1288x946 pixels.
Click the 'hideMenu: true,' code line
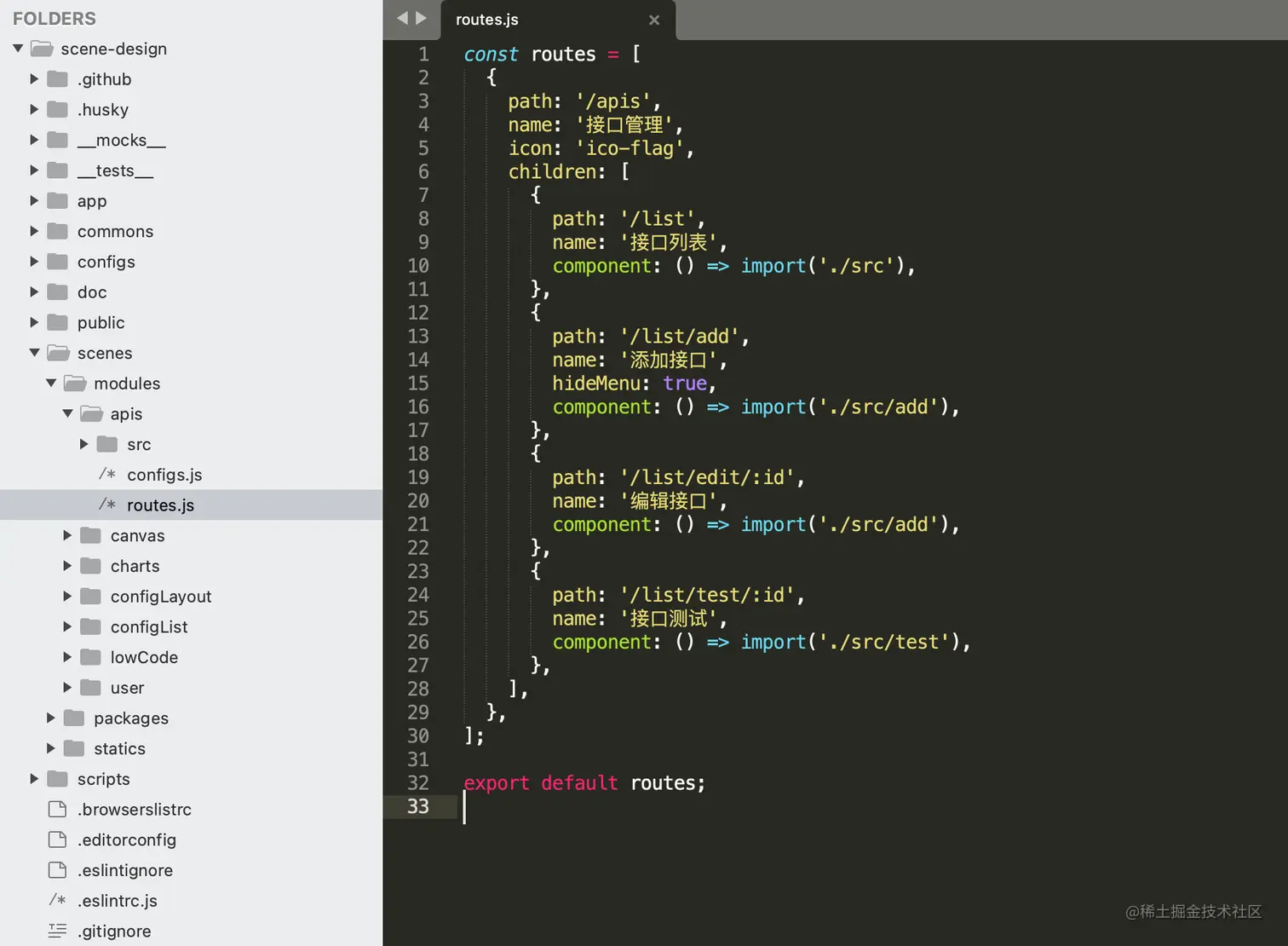(635, 384)
